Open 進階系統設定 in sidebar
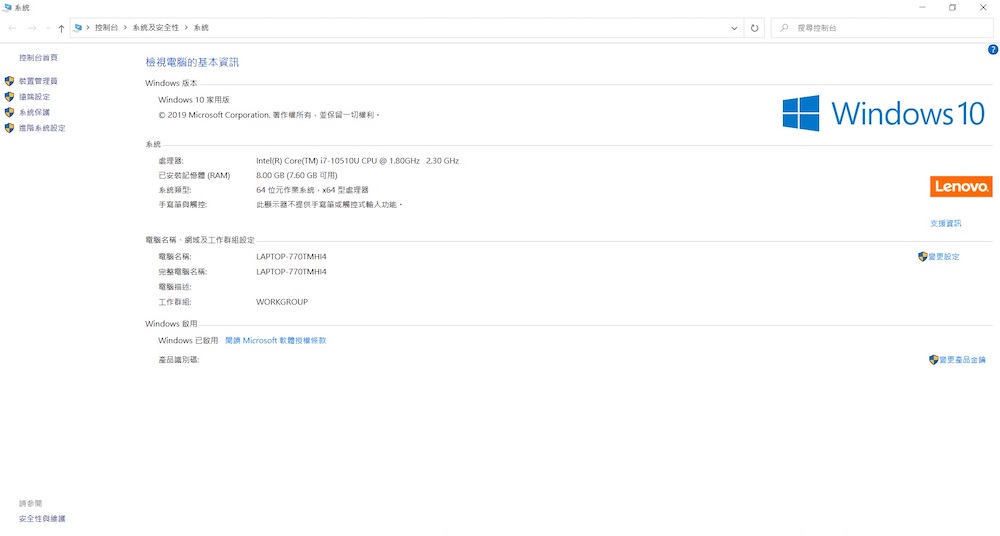Screen dimensions: 1000x536 (42, 128)
